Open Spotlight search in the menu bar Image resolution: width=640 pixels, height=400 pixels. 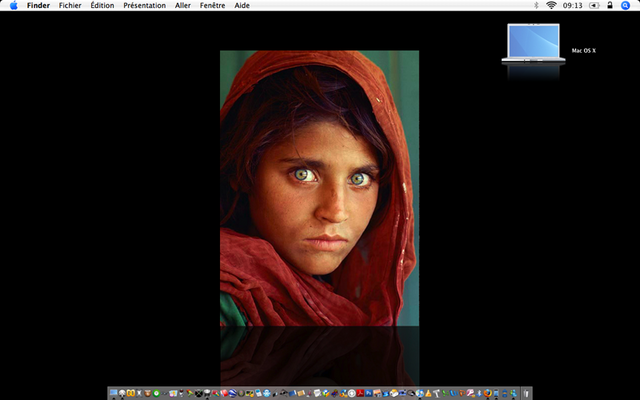pyautogui.click(x=625, y=6)
